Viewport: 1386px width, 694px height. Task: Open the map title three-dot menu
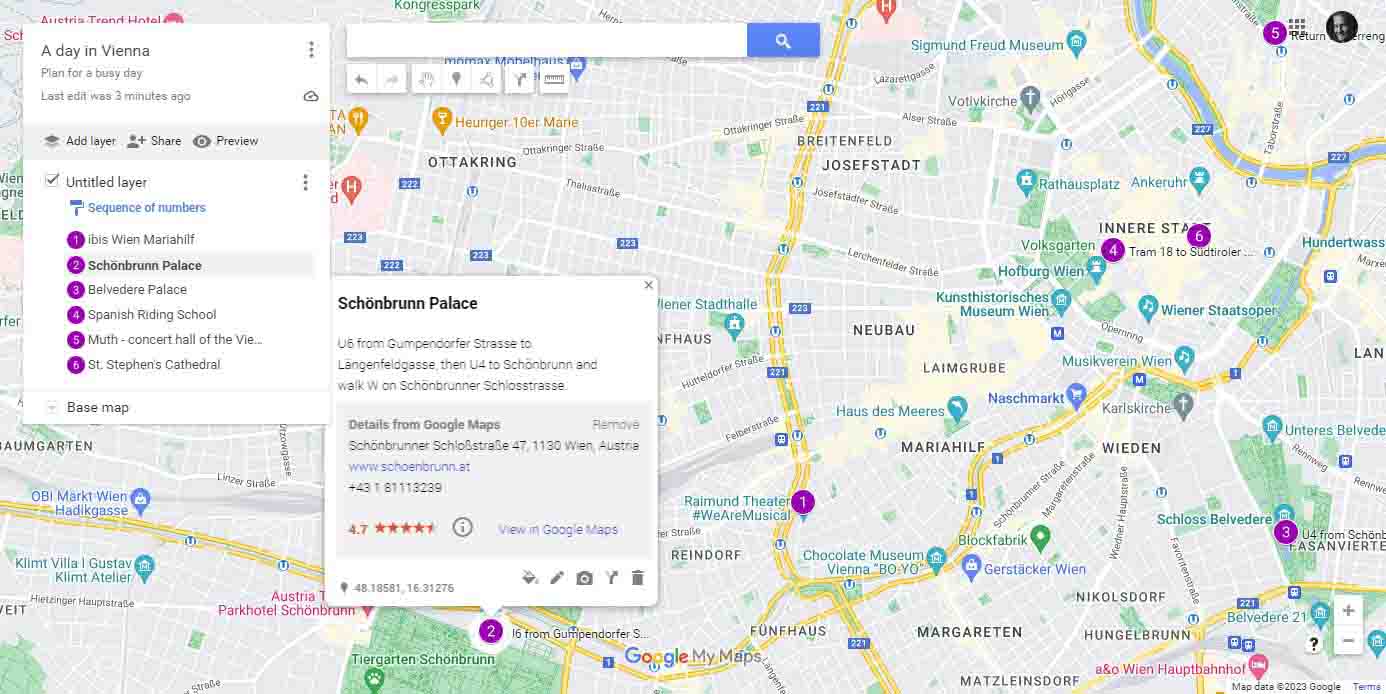pyautogui.click(x=311, y=50)
